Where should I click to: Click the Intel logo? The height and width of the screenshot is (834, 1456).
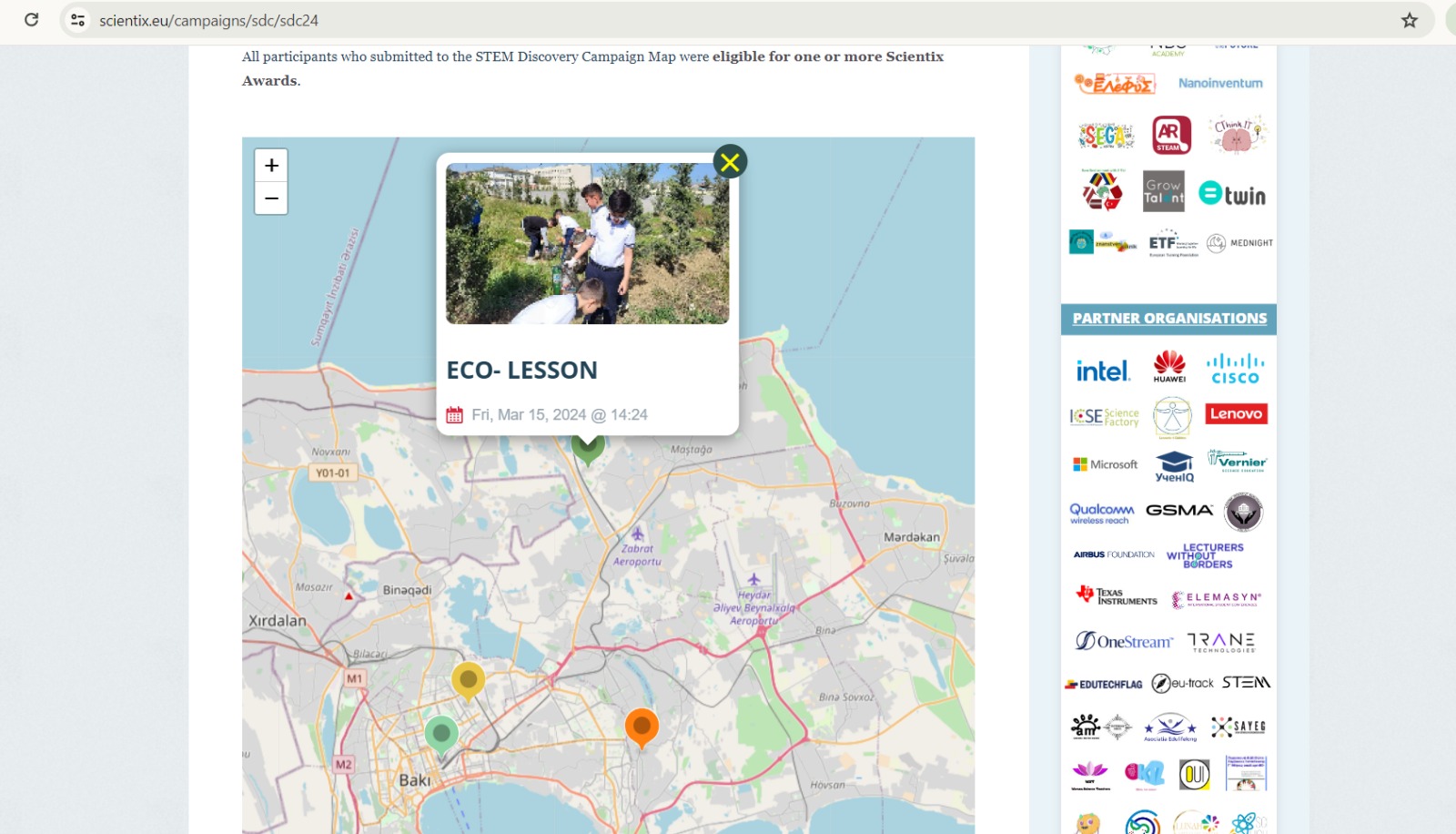point(1103,371)
